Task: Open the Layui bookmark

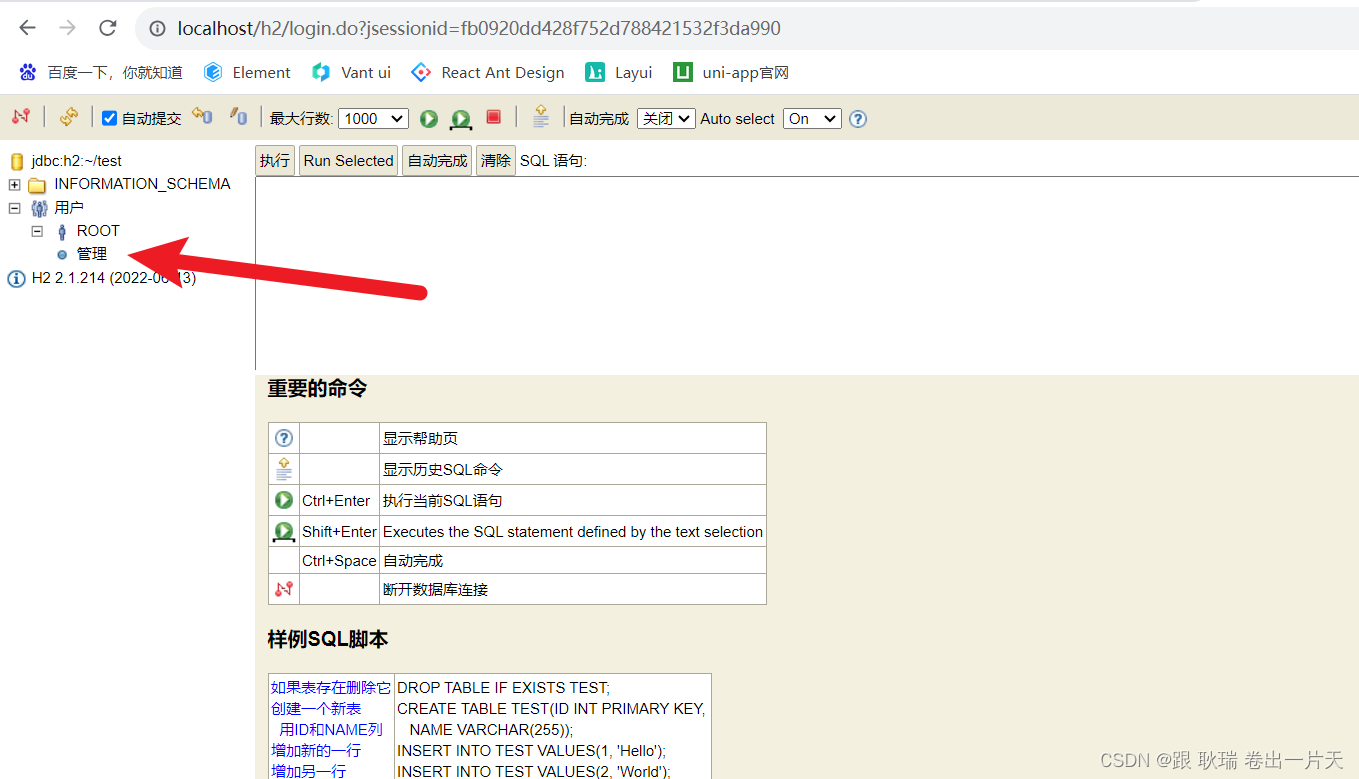Action: click(x=619, y=72)
